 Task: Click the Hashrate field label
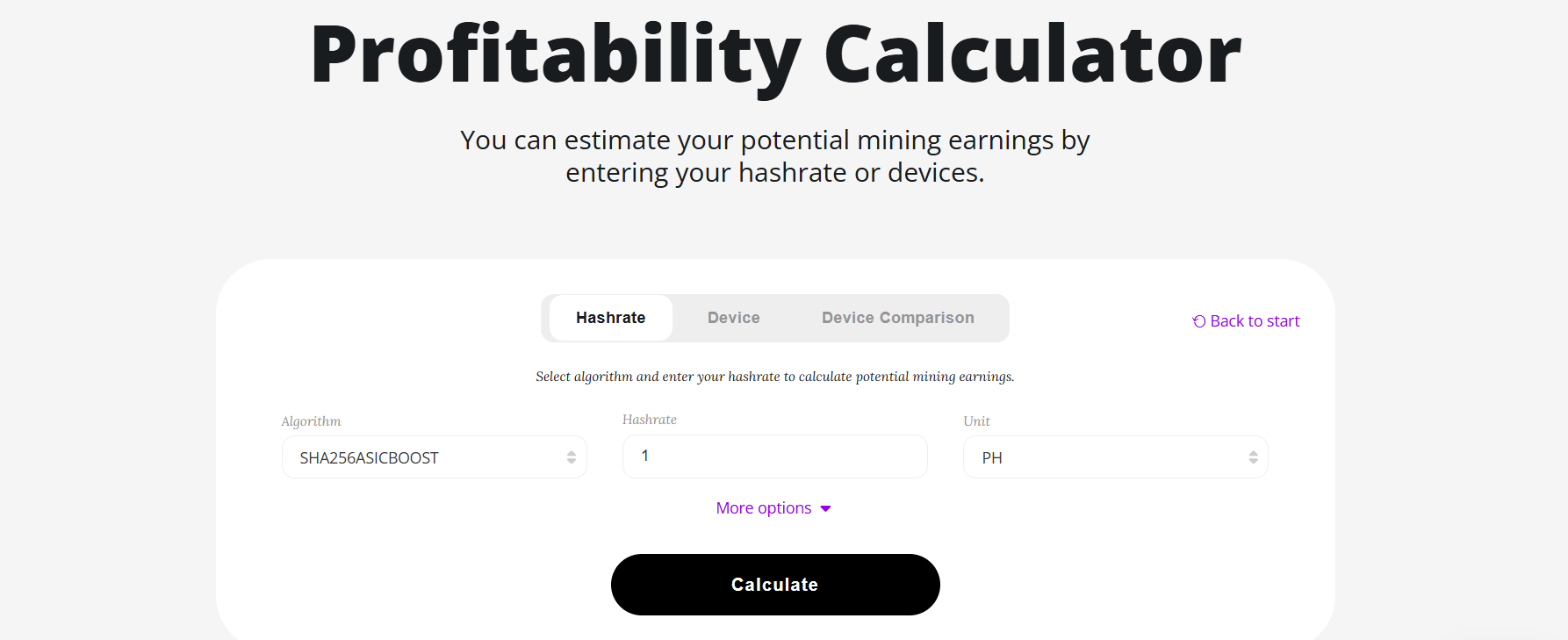tap(650, 420)
